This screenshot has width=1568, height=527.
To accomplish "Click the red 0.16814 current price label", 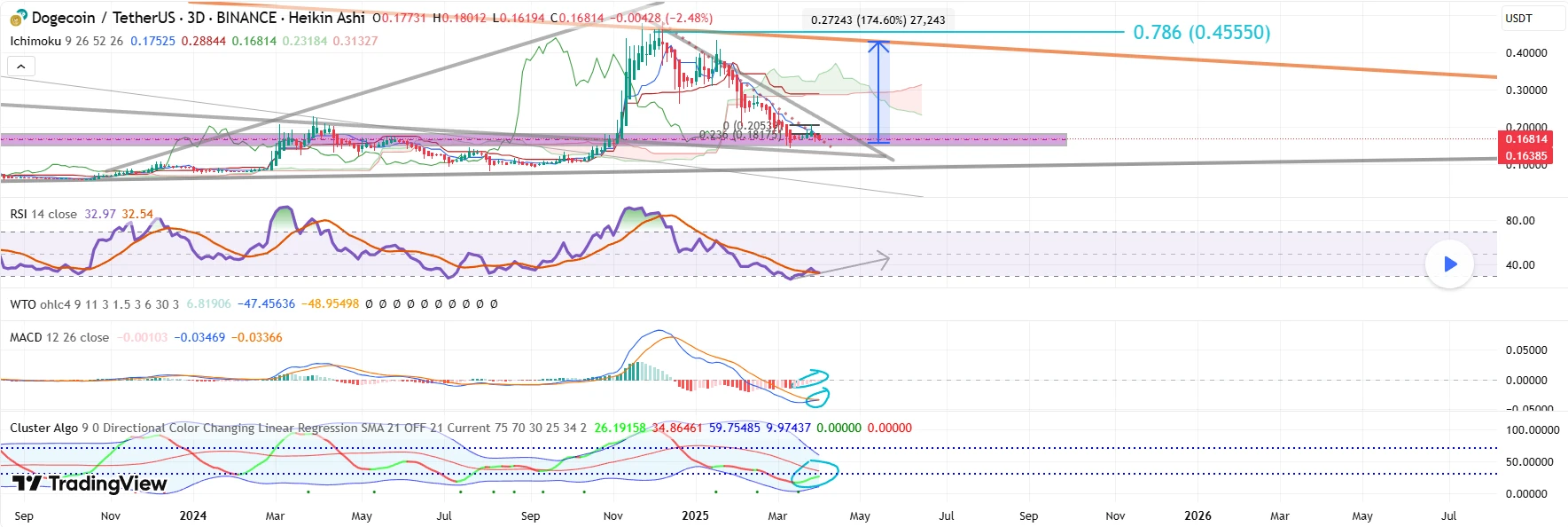I will (1526, 139).
